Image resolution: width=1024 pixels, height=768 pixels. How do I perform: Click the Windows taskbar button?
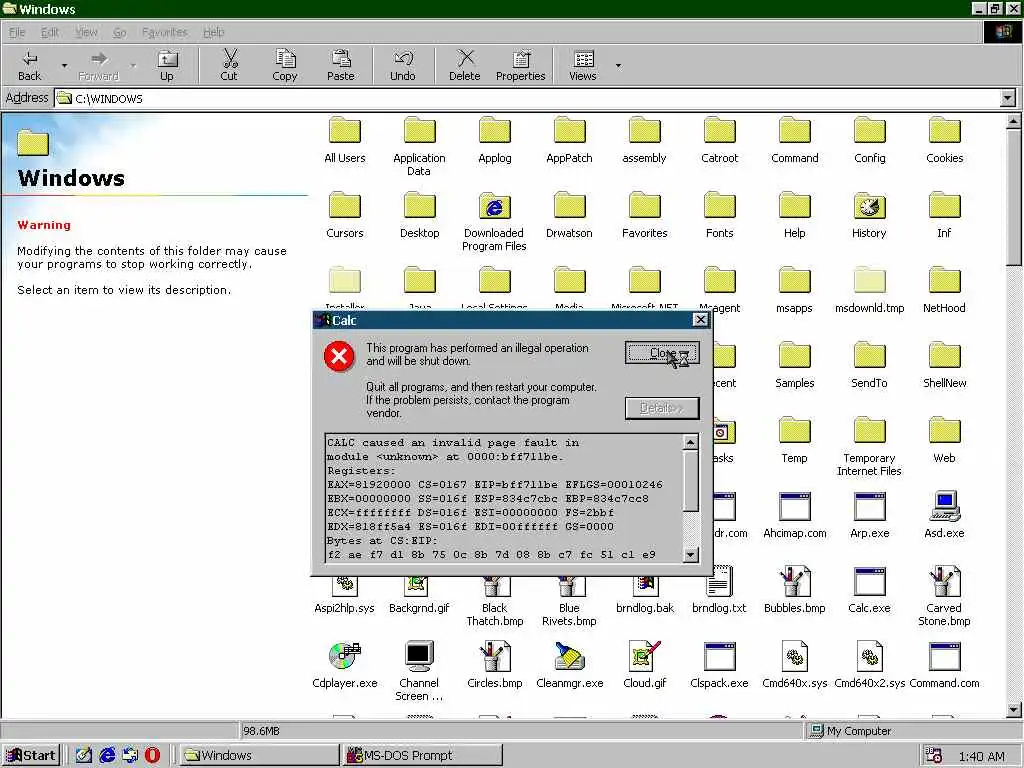tap(259, 756)
